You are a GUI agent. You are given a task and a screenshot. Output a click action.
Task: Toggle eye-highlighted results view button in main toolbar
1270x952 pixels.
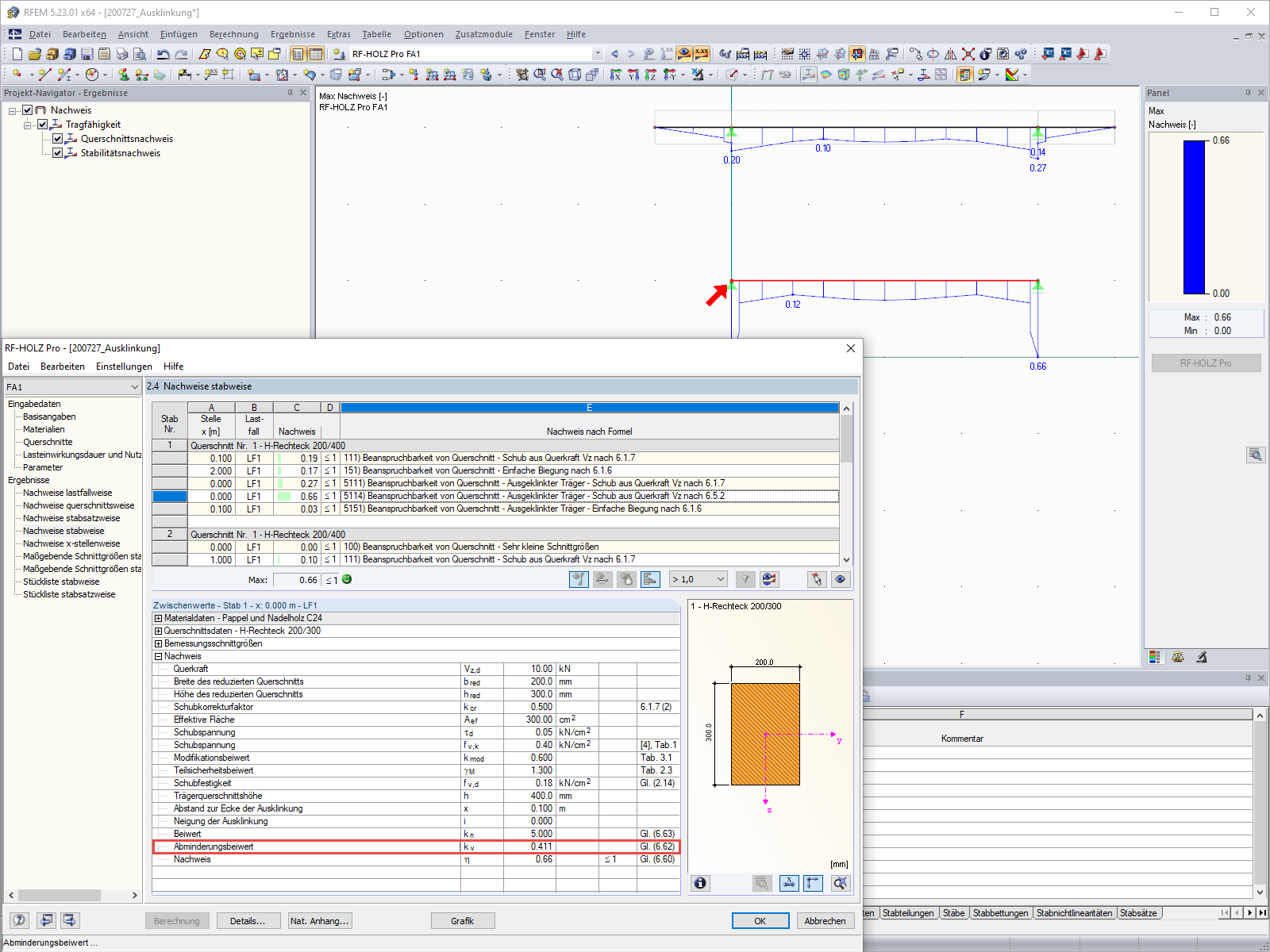point(684,54)
